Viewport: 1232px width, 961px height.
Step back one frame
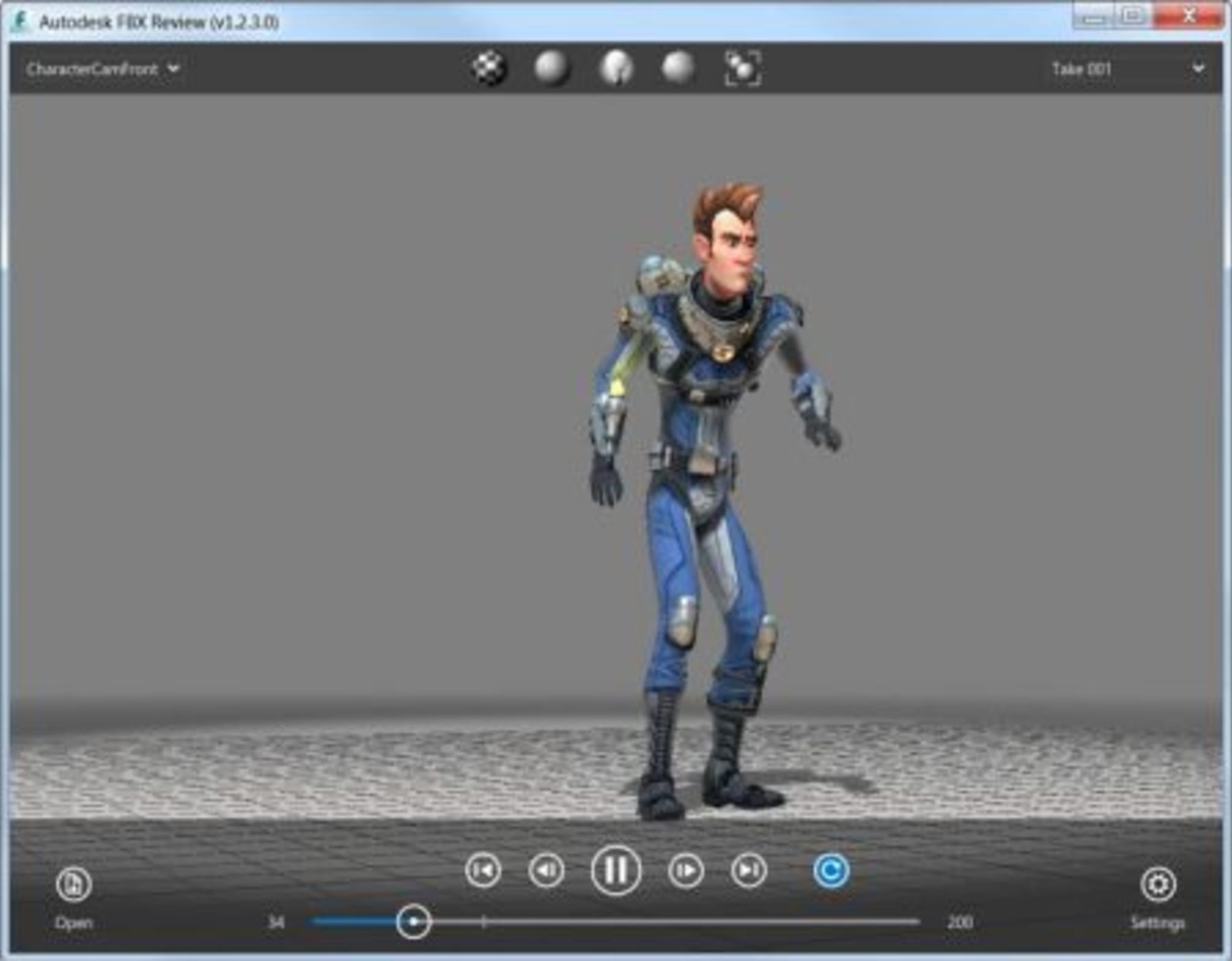(546, 870)
